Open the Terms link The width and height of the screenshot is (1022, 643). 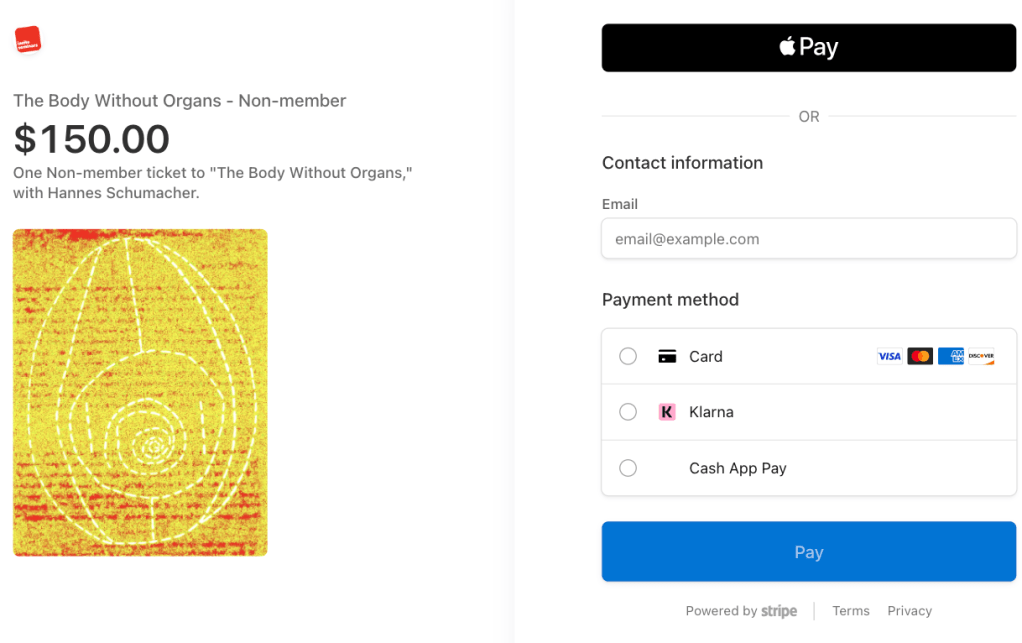tap(851, 611)
